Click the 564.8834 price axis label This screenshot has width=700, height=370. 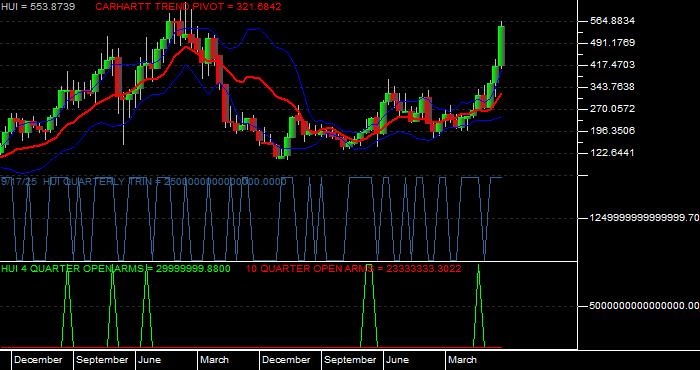coord(612,21)
